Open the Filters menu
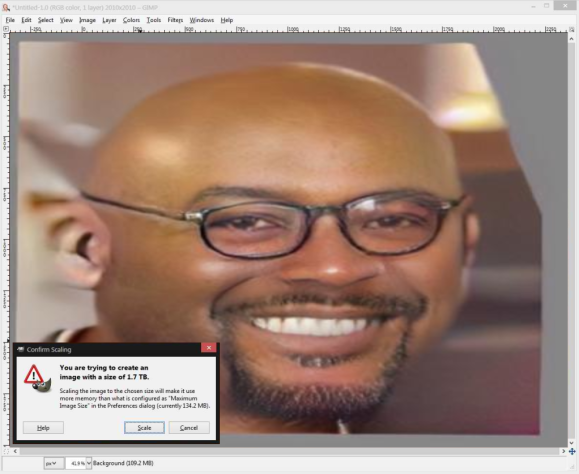This screenshot has height=474, width=579. 175,20
